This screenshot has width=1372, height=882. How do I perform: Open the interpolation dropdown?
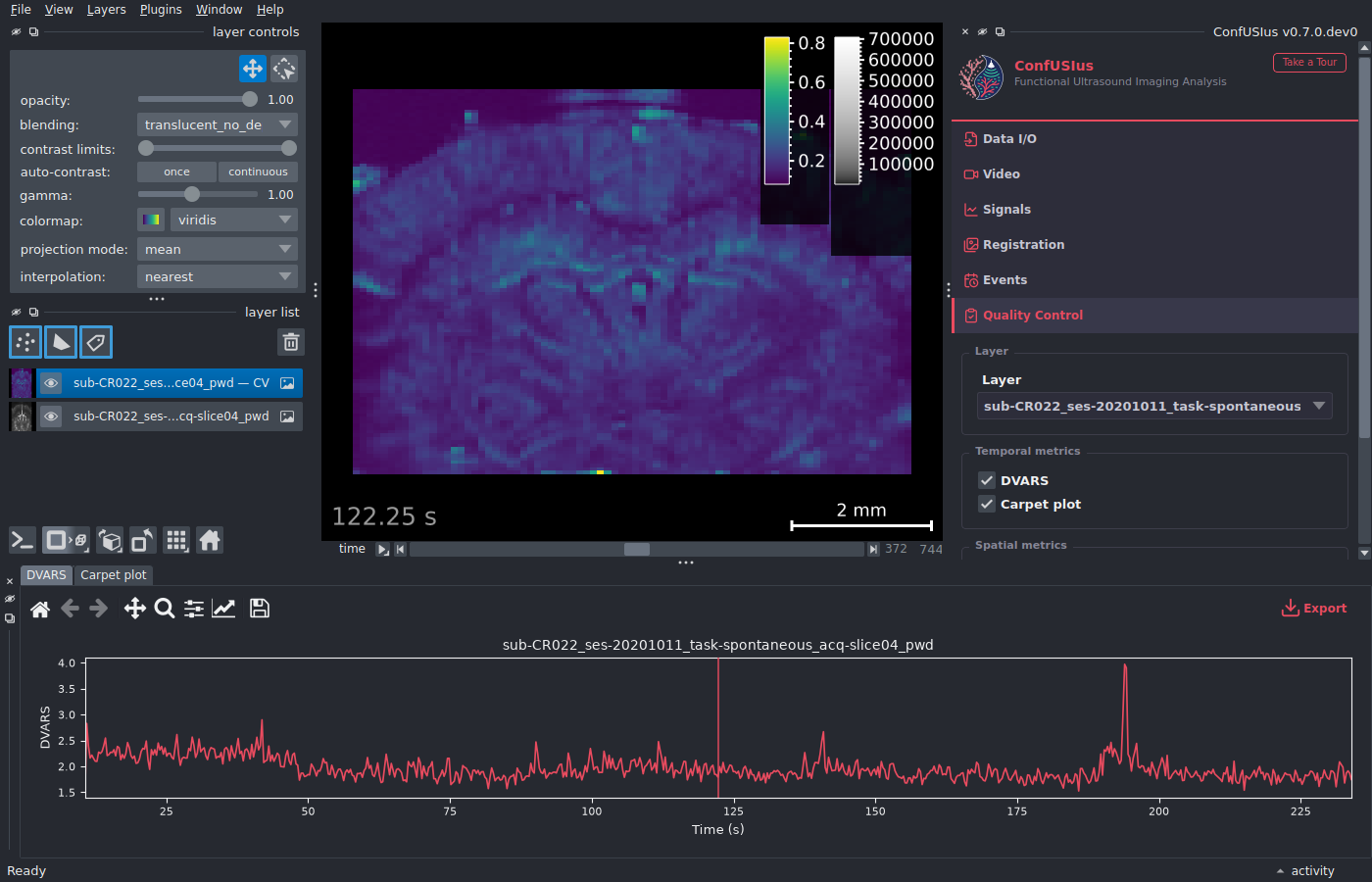[217, 277]
